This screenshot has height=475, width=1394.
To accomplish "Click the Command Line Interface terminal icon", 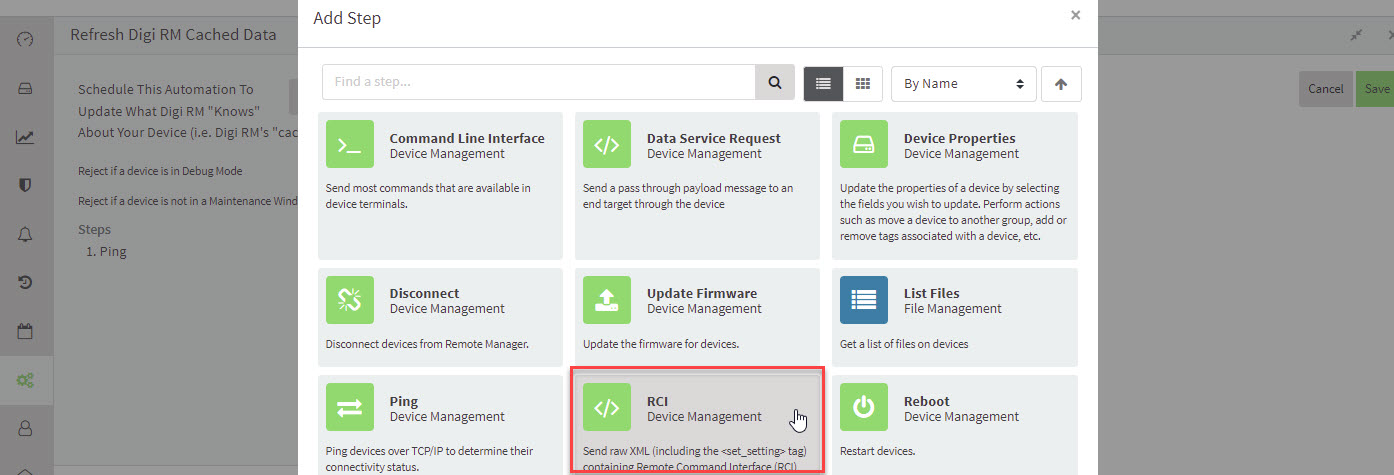I will coord(350,145).
